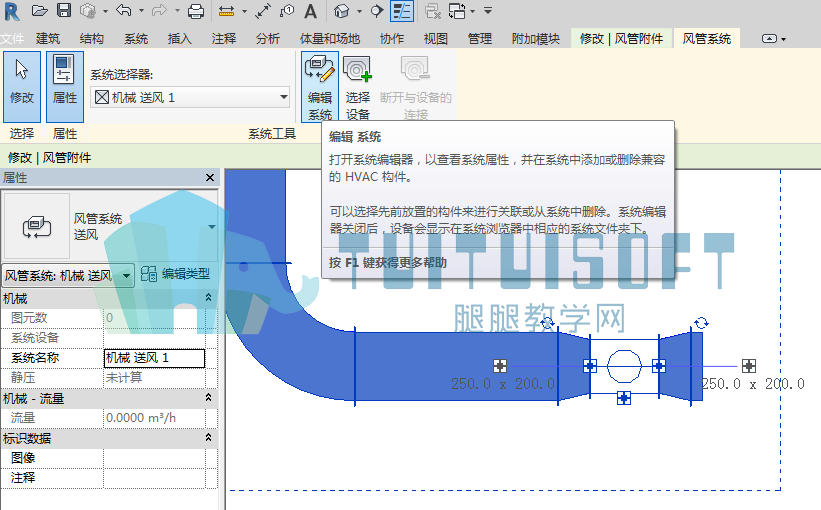Screen dimensions: 821x510
Task: Switch to the 风管系统 ribbon tab
Action: [x=707, y=39]
